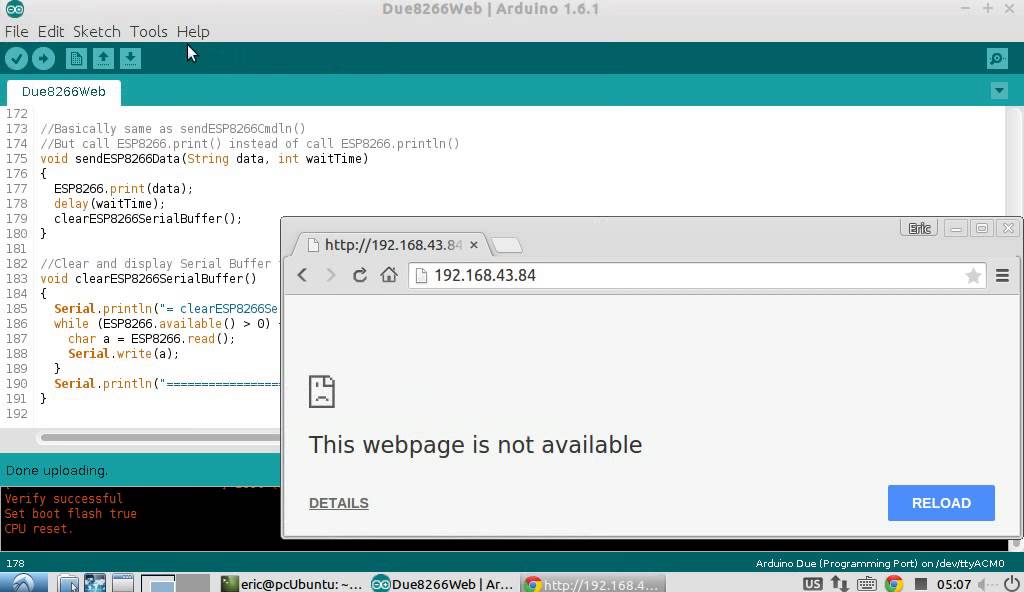This screenshot has width=1024, height=592.
Task: Open the file manager icon on the taskbar
Action: (x=68, y=583)
